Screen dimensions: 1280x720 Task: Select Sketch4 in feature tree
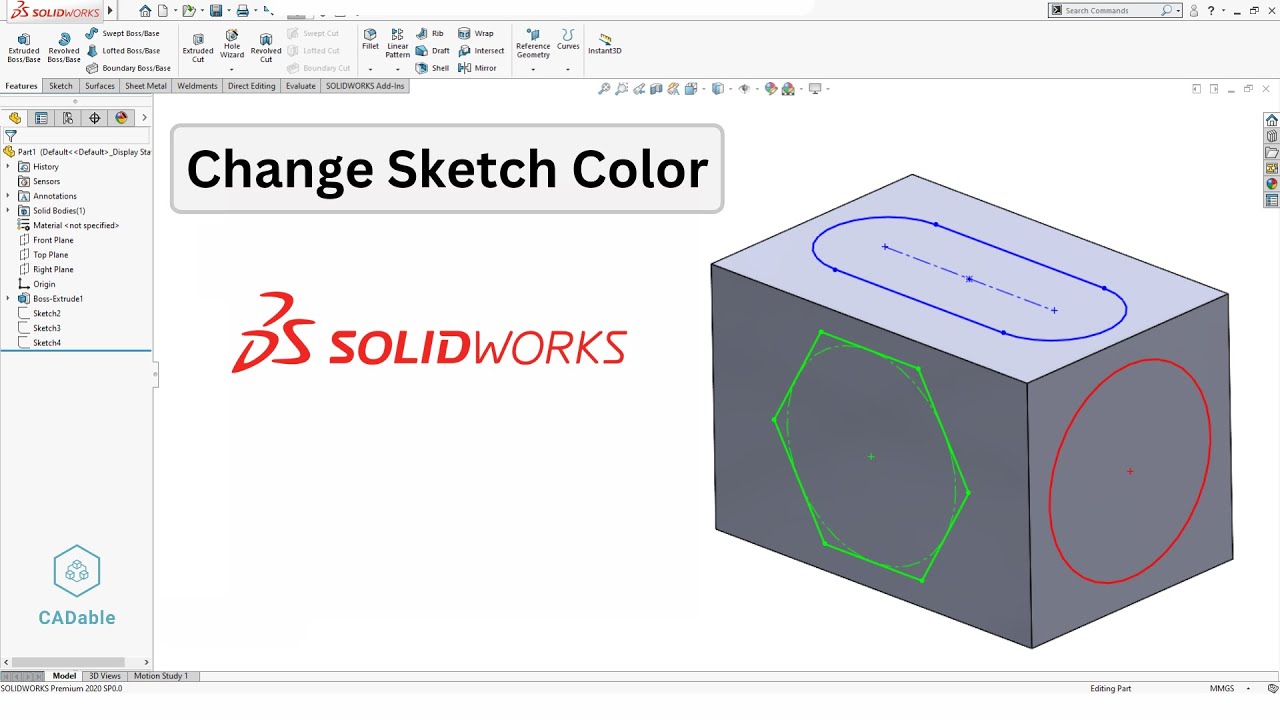click(46, 343)
